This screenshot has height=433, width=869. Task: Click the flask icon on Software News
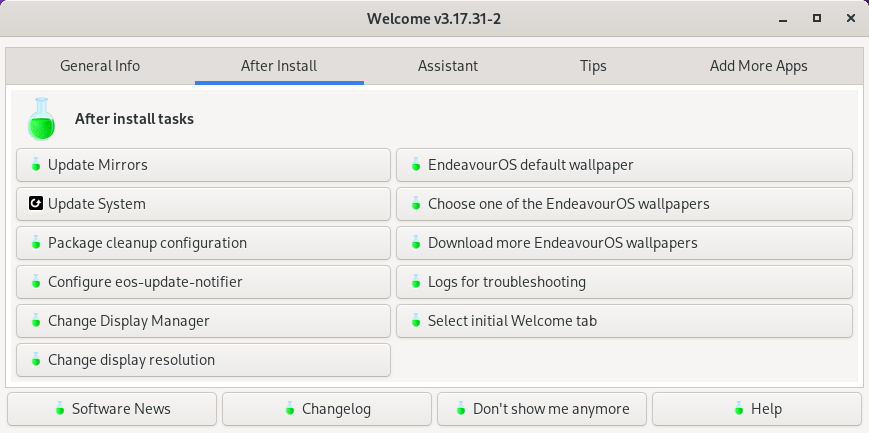point(60,409)
